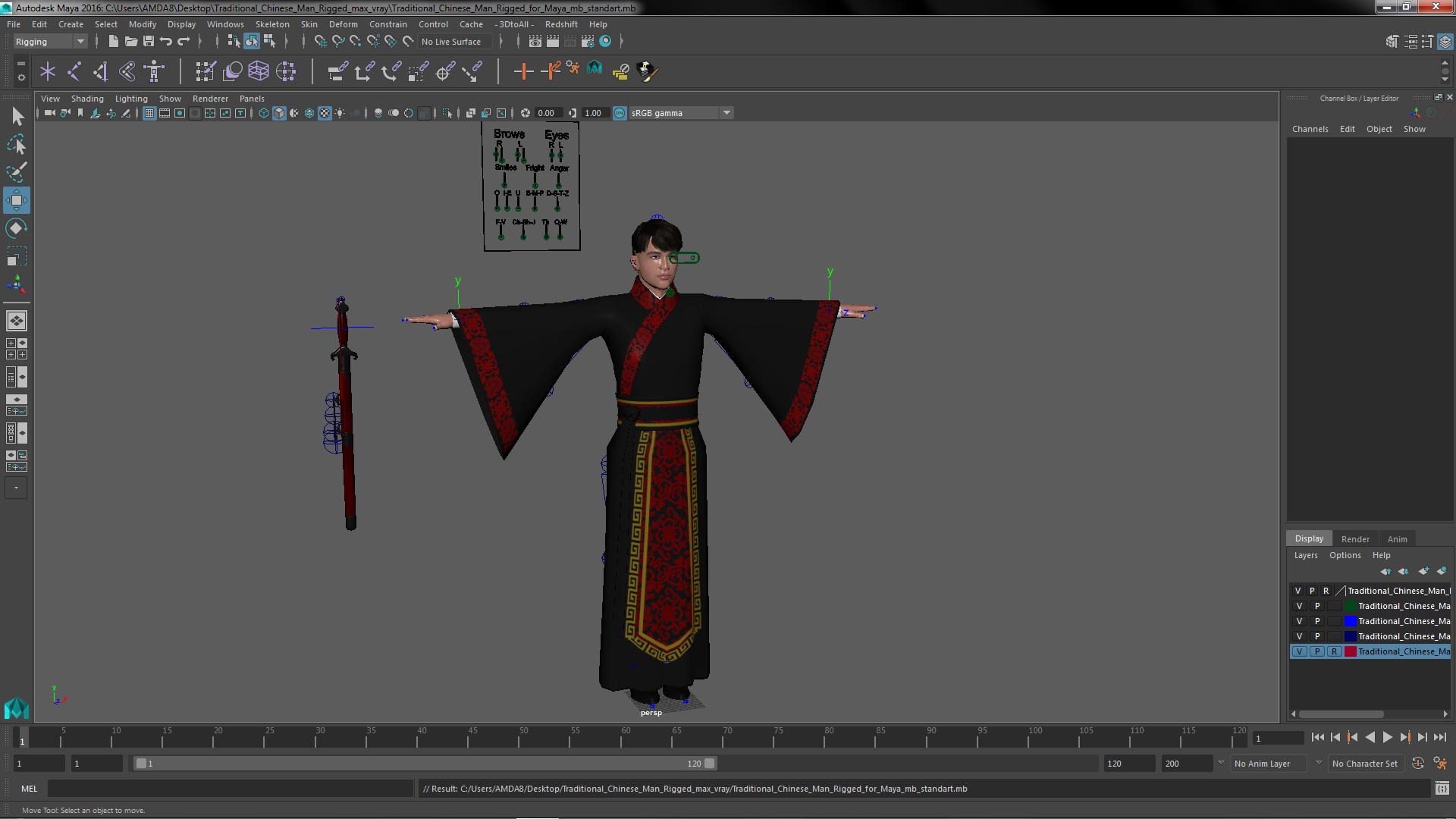Select the Joint tool on the shelf
This screenshot has height=819, width=1456.
[74, 71]
